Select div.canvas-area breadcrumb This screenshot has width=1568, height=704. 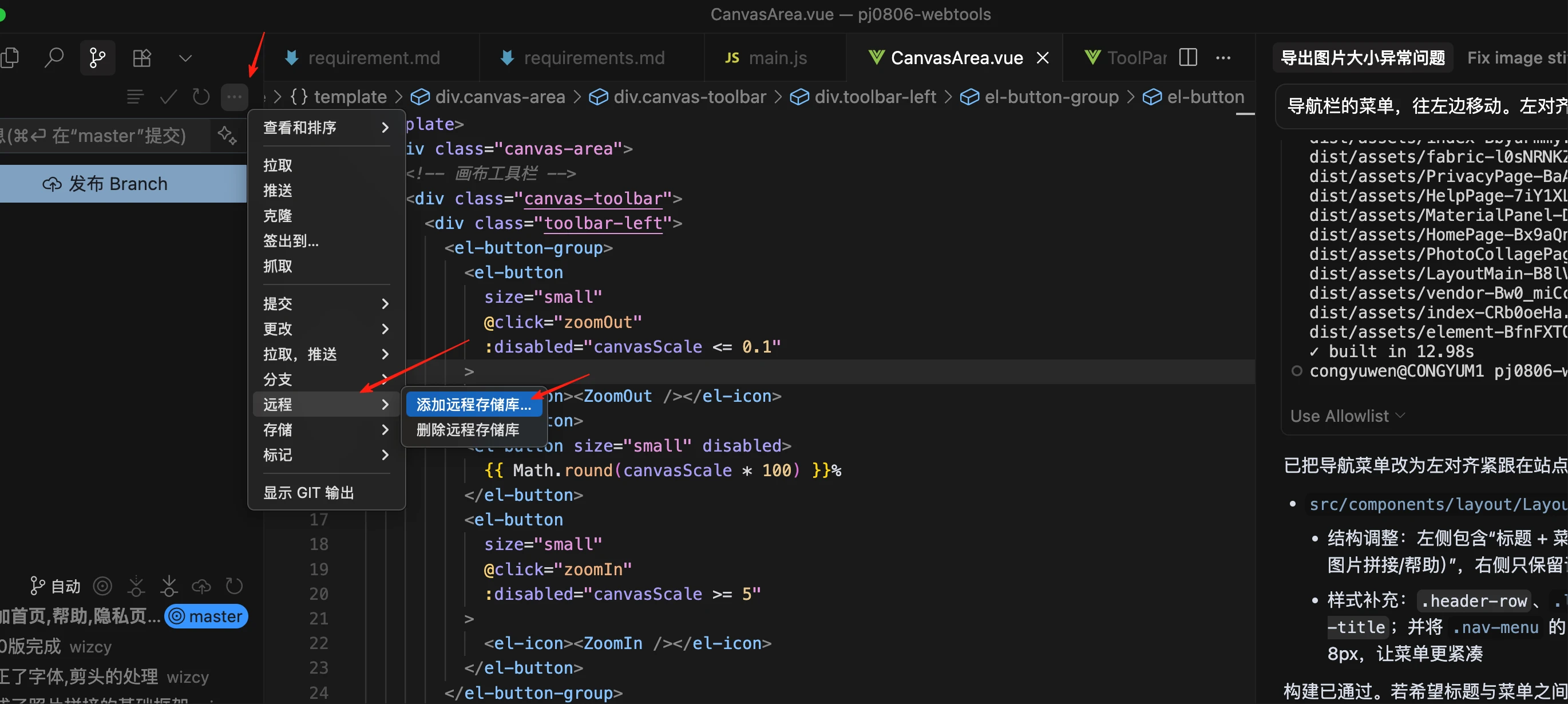pos(488,97)
